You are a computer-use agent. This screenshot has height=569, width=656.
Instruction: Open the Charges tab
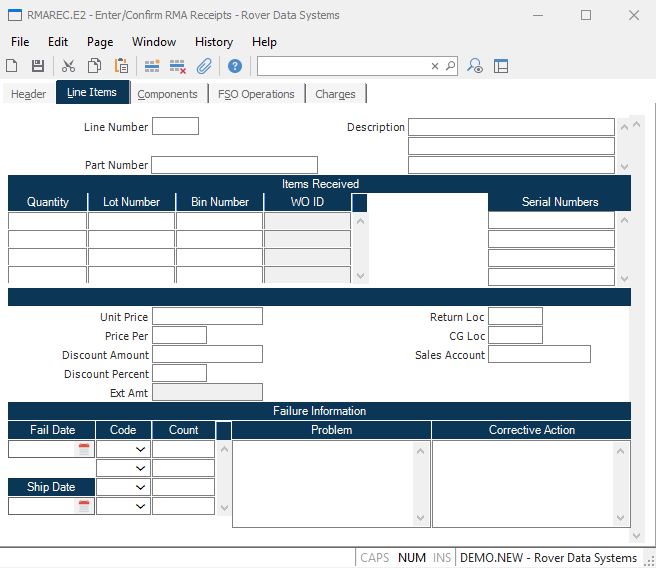(335, 94)
